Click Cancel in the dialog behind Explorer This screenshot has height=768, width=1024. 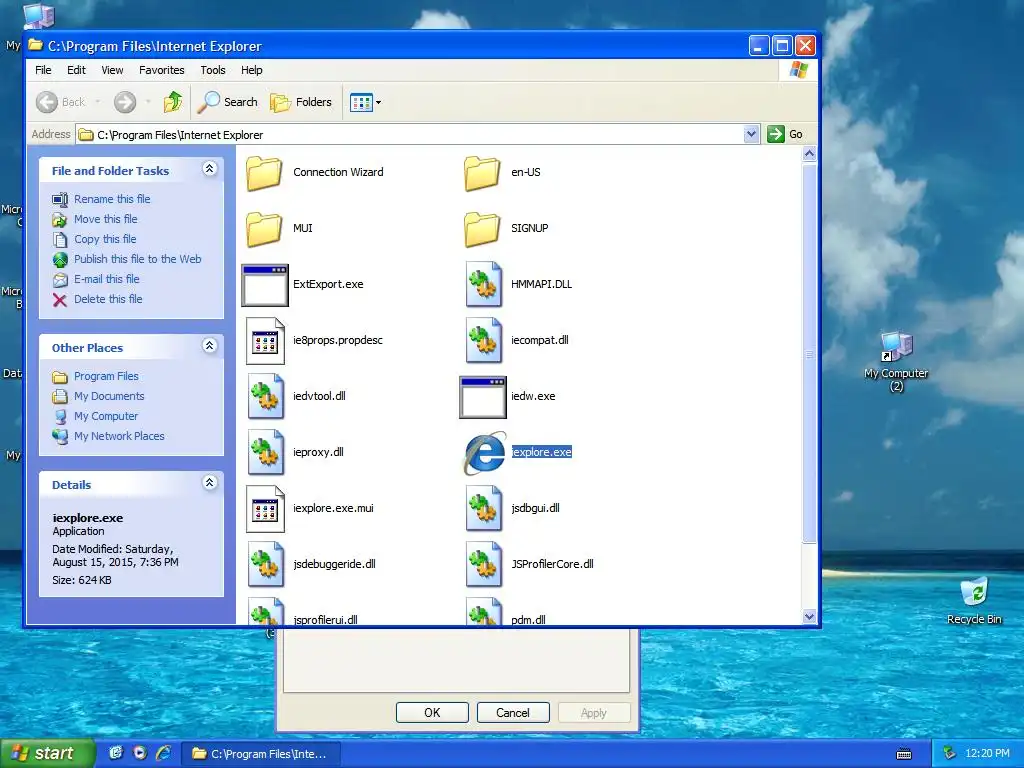point(513,712)
